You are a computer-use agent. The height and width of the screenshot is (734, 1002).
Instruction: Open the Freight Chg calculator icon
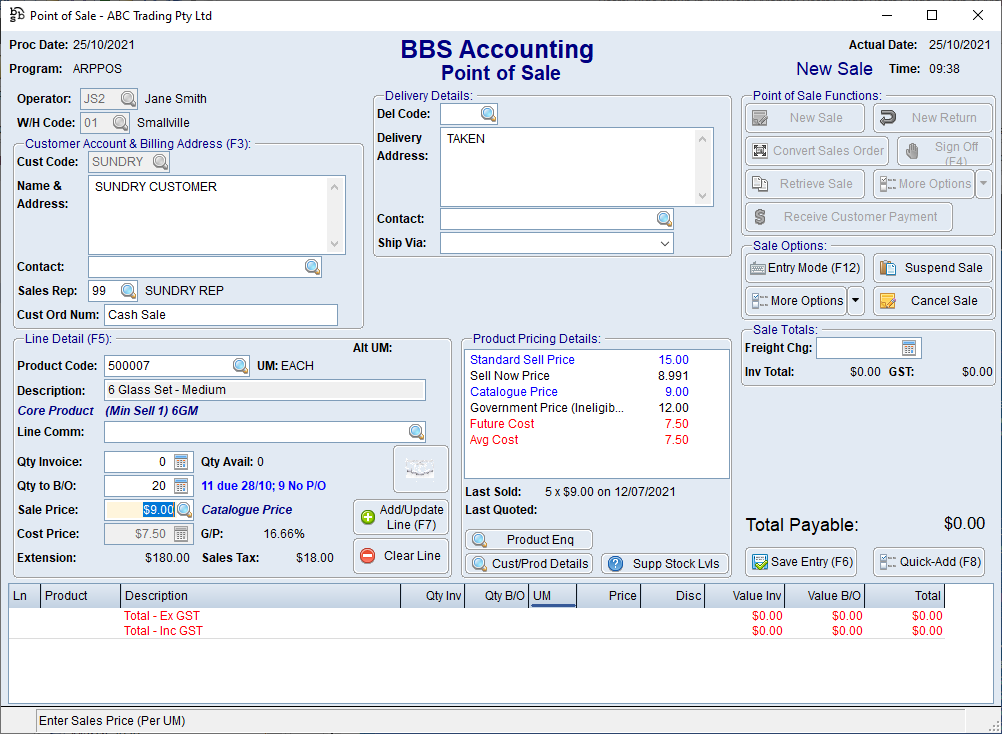pos(908,347)
